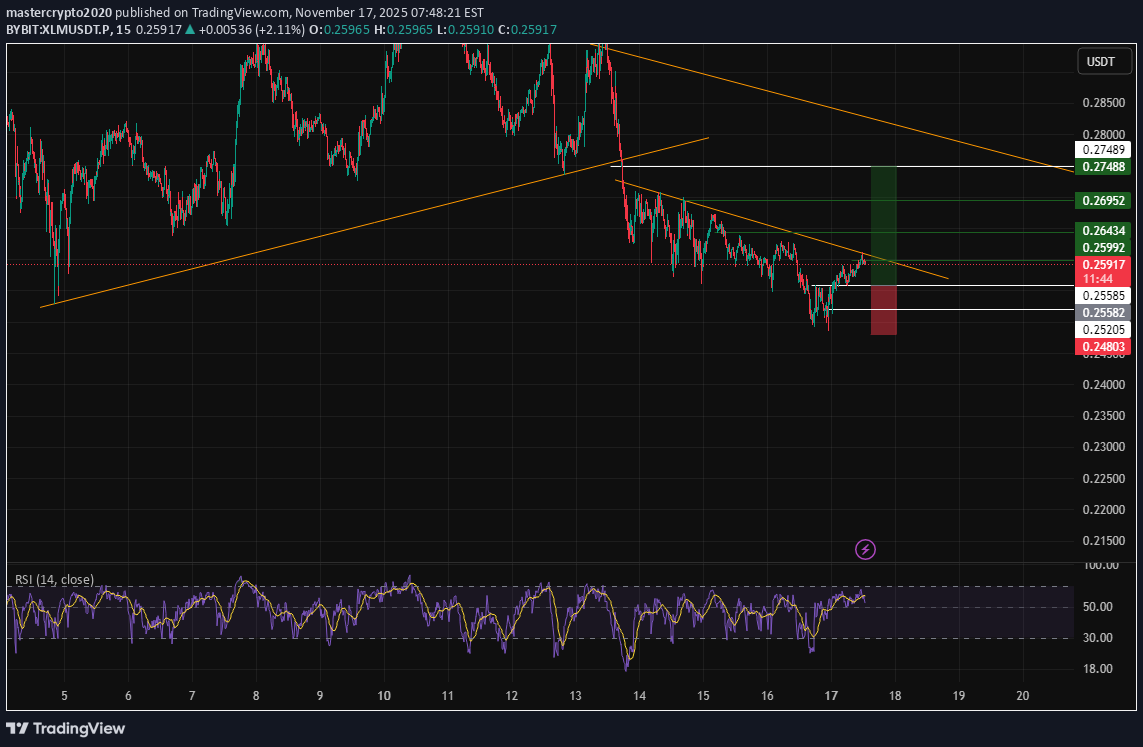Click the RSI (14, close) indicator label

pos(54,580)
